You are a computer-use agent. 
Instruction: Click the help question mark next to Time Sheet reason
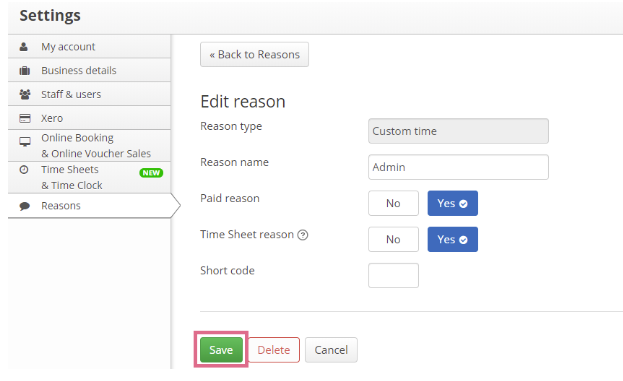pyautogui.click(x=303, y=235)
